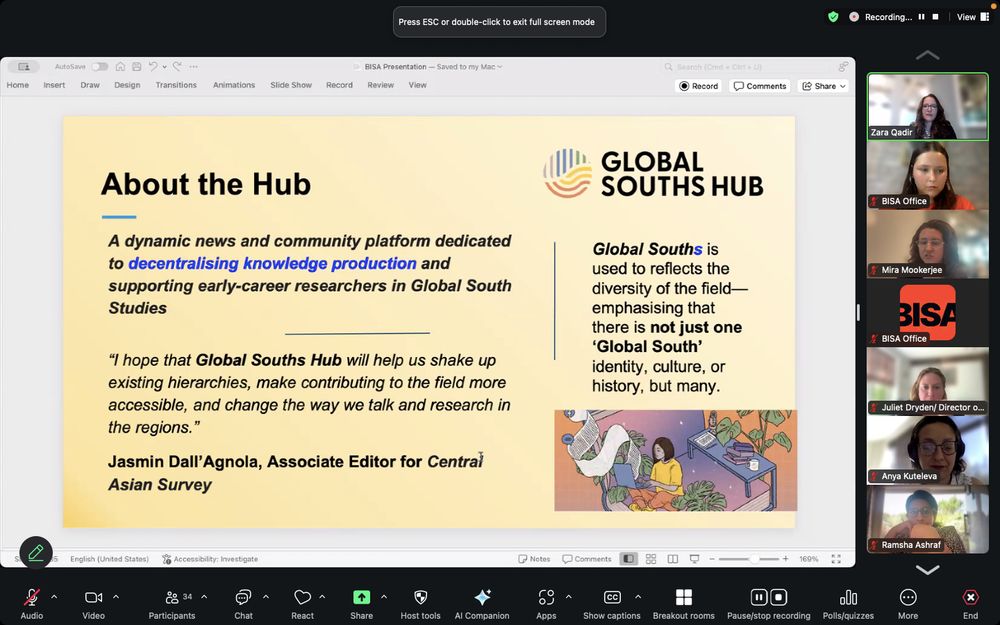Click Accessibility: Investigate in status bar
Image resolution: width=1000 pixels, height=625 pixels.
(210, 559)
